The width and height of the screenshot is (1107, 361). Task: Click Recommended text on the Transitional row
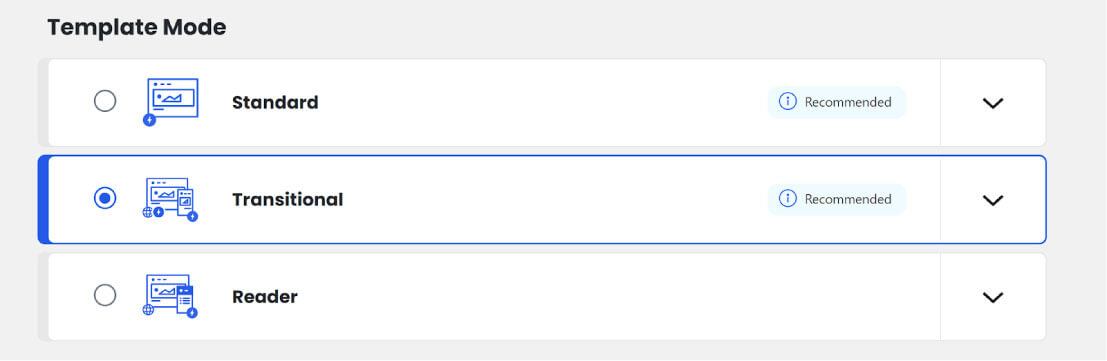click(x=848, y=199)
